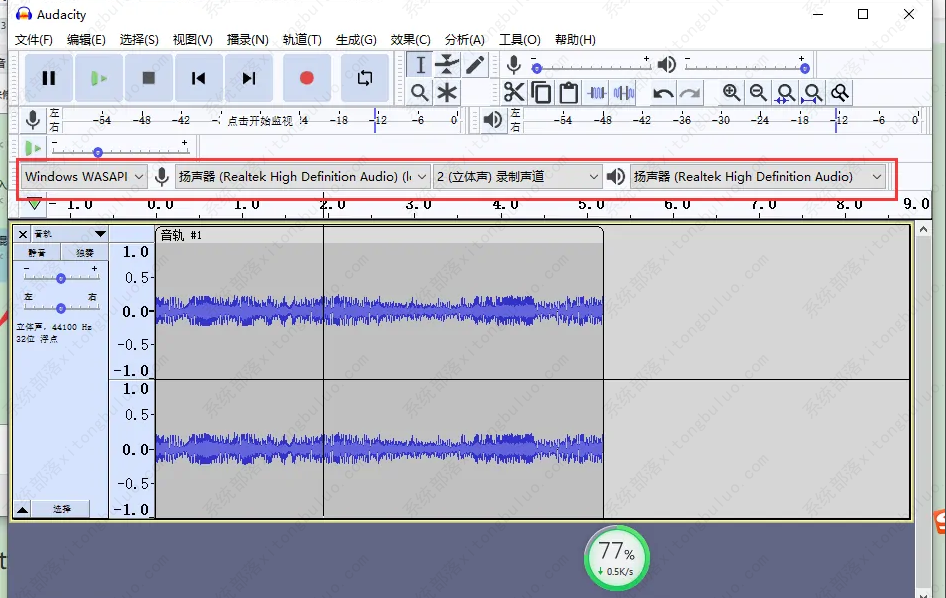The width and height of the screenshot is (946, 598).
Task: Click the timeline ruler at 3.0
Action: tap(419, 205)
